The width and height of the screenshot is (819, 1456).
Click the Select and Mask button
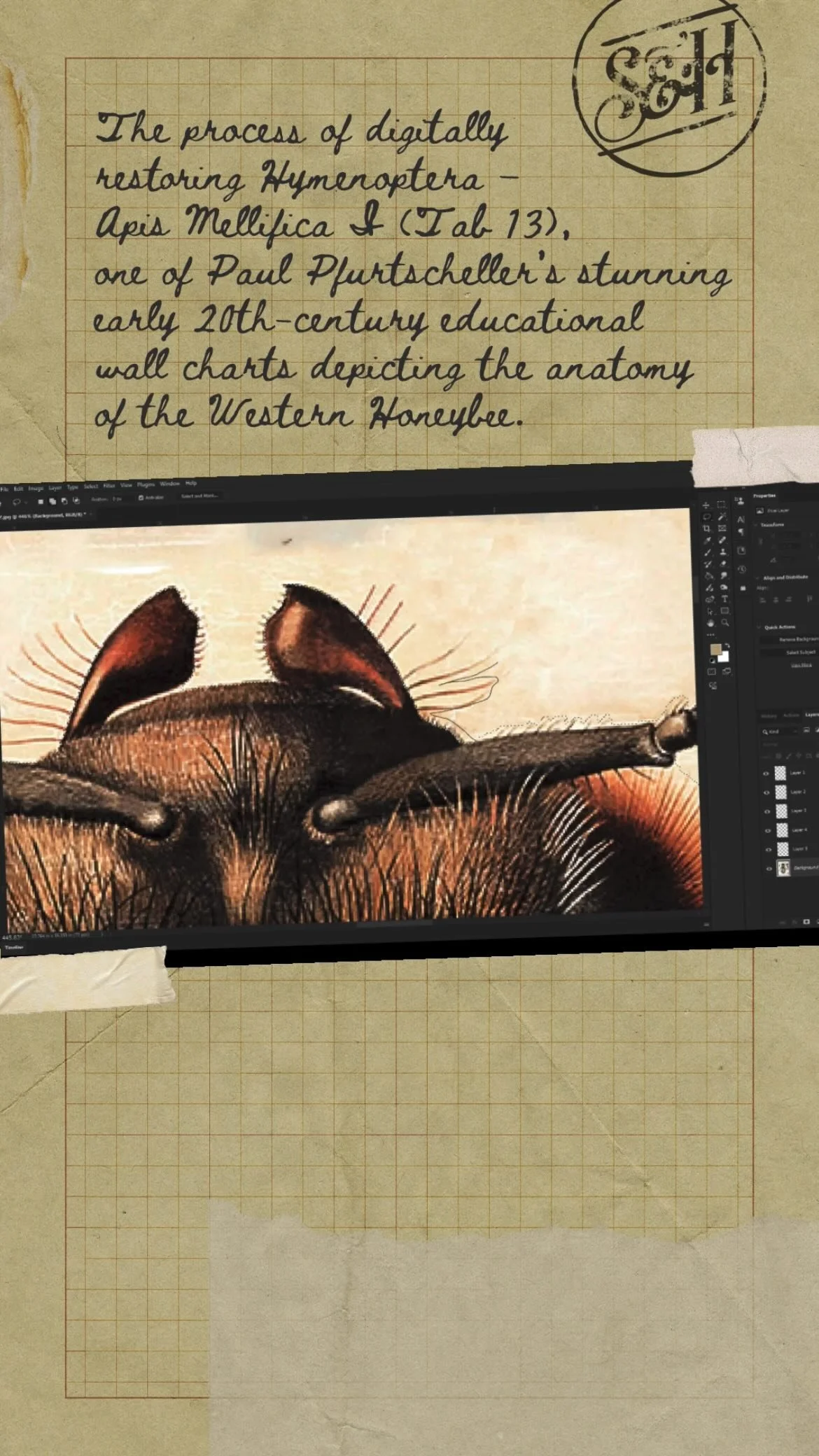click(x=199, y=496)
